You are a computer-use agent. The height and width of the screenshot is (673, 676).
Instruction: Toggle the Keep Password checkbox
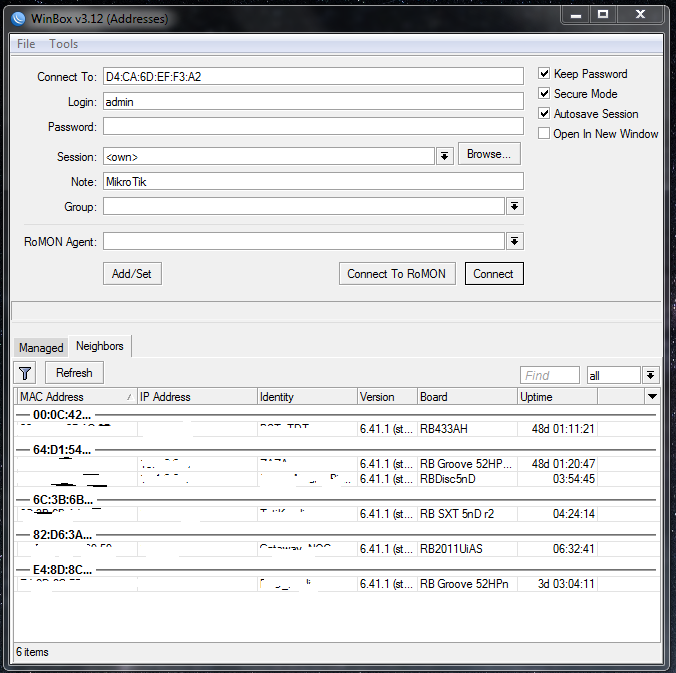(x=545, y=74)
